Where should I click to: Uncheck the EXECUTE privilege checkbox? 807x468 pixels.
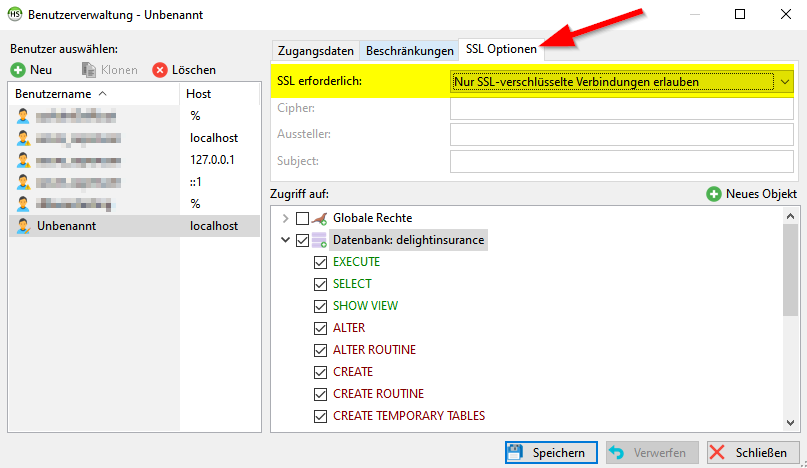point(321,262)
